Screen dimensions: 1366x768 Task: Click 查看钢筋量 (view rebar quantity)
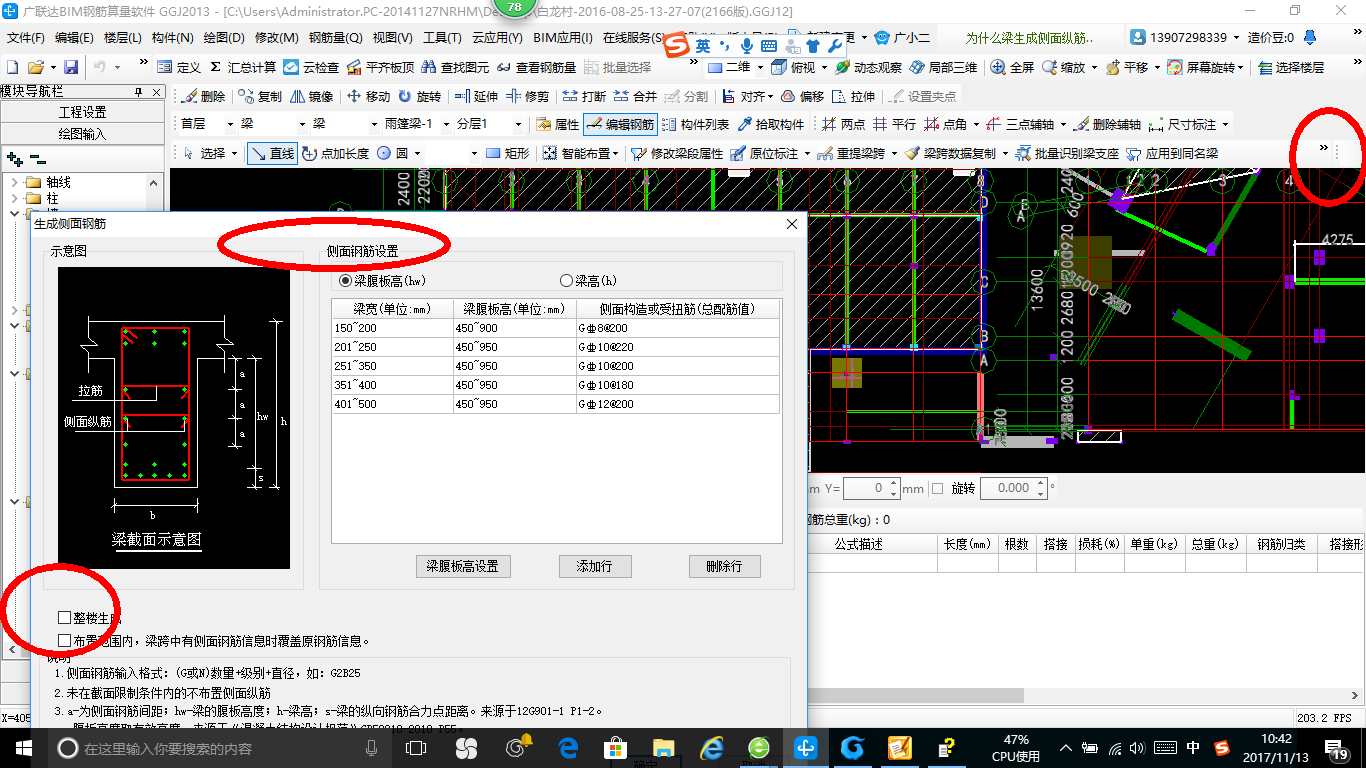pyautogui.click(x=536, y=67)
